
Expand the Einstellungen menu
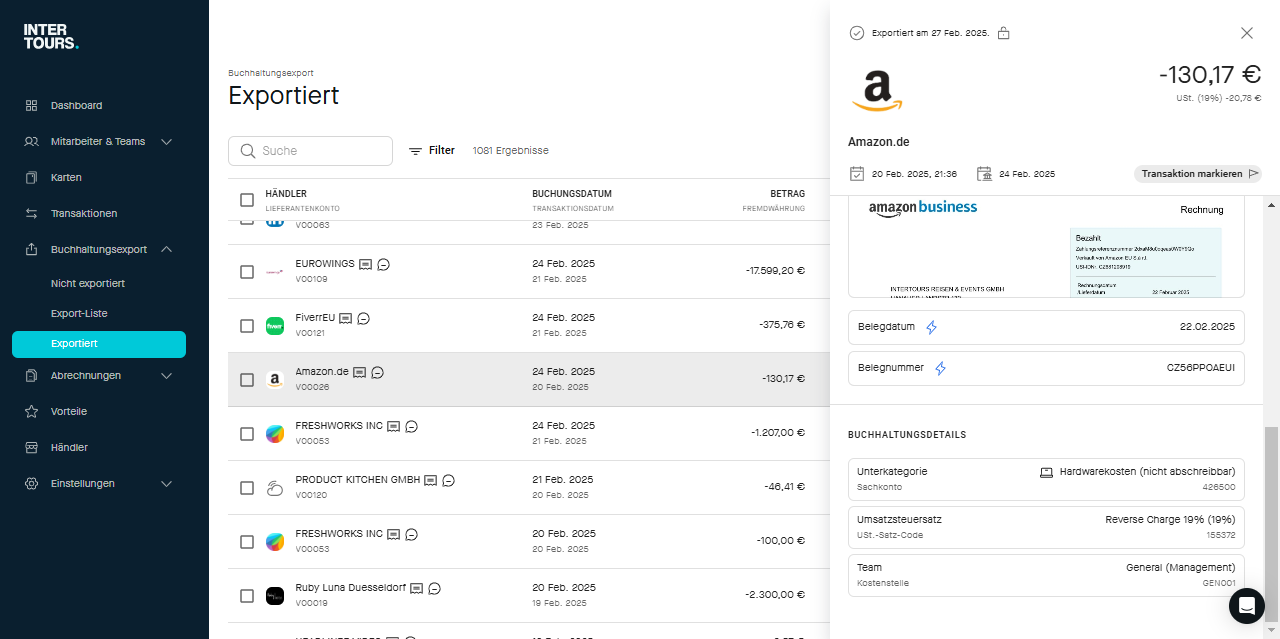point(166,483)
